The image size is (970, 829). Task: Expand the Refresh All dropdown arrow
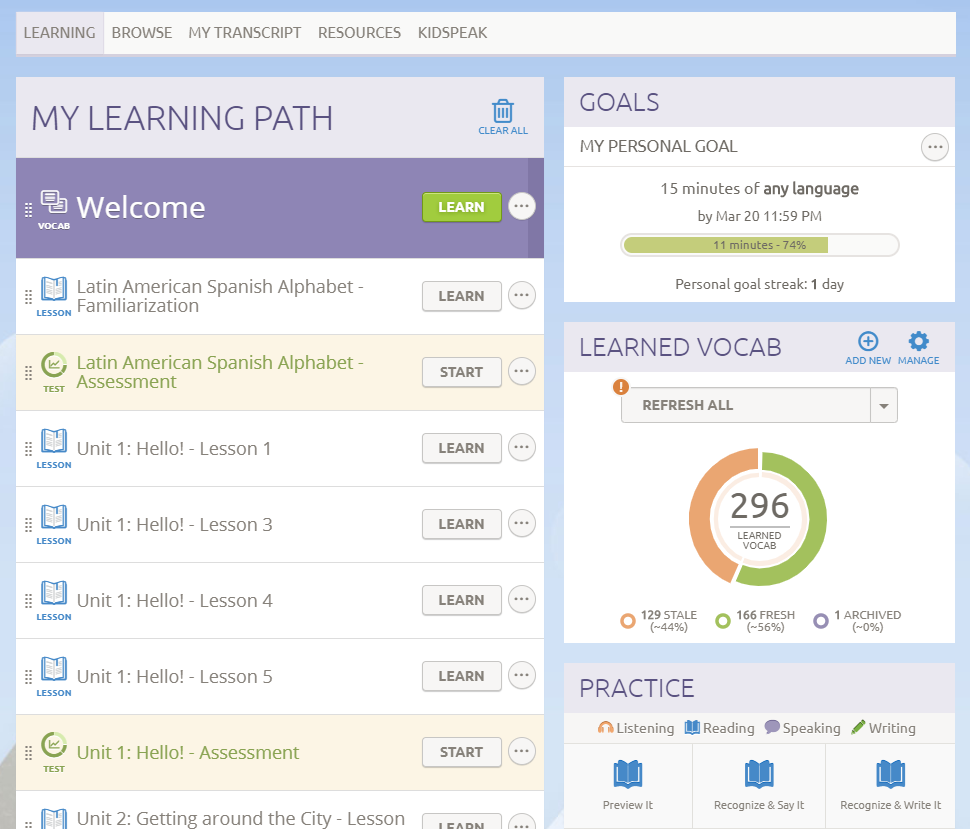tap(884, 406)
